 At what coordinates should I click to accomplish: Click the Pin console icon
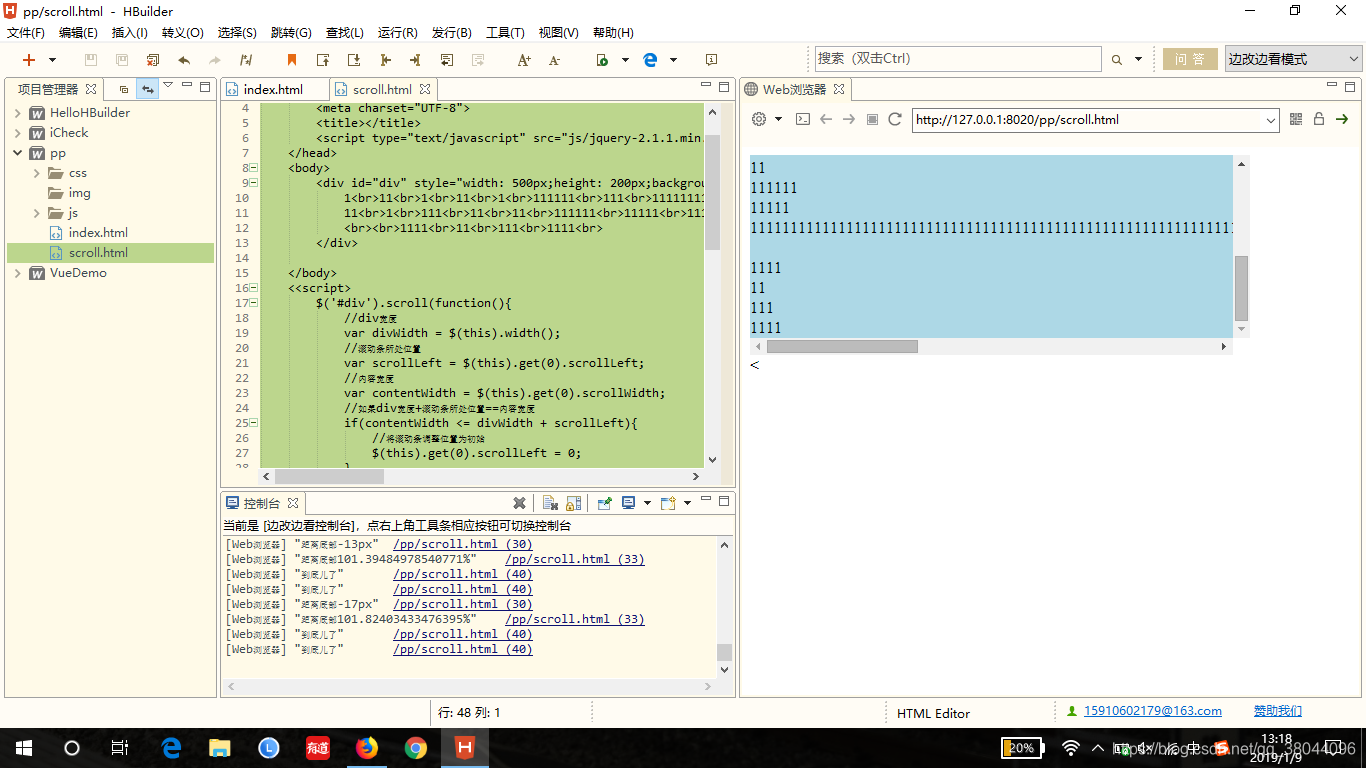click(605, 503)
